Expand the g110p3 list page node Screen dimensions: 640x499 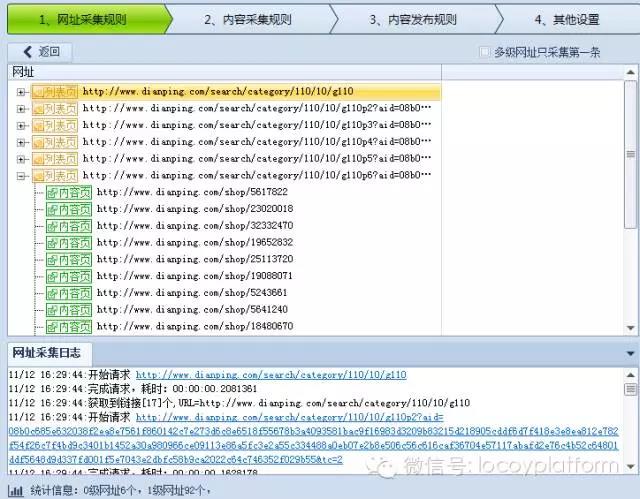[x=21, y=126]
